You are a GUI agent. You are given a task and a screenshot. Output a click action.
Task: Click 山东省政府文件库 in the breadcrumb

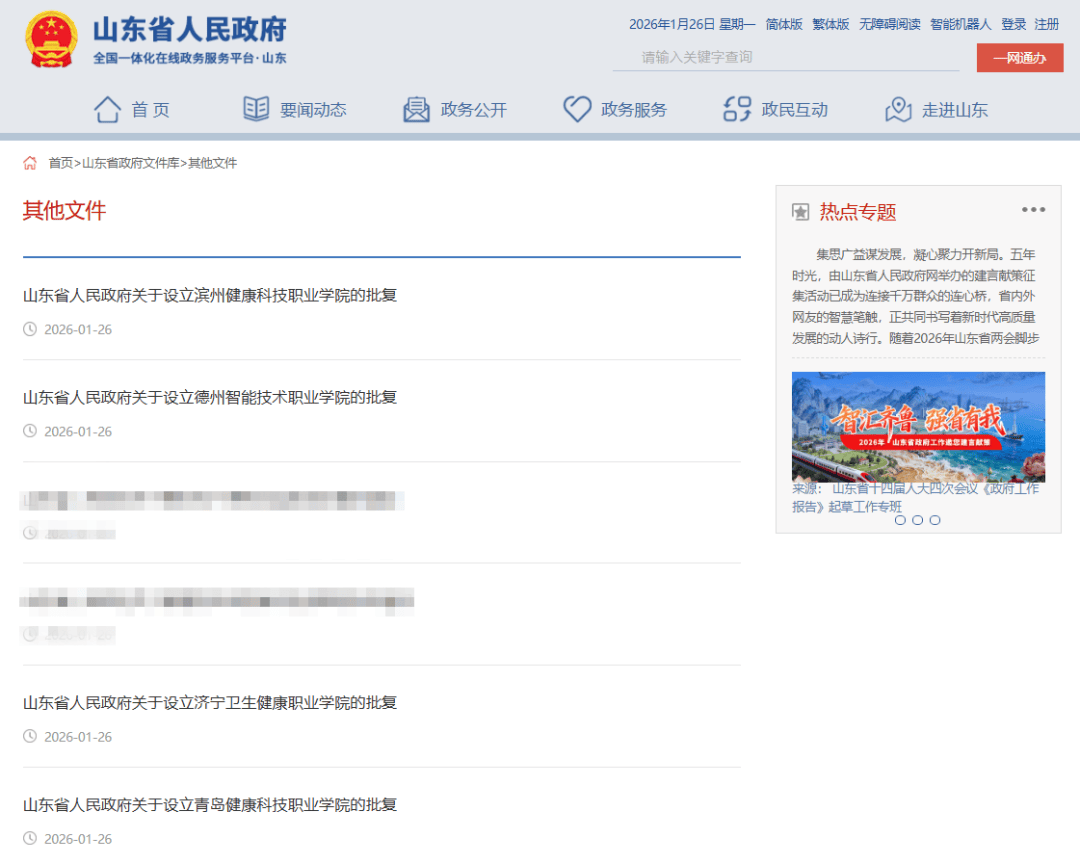coord(133,163)
